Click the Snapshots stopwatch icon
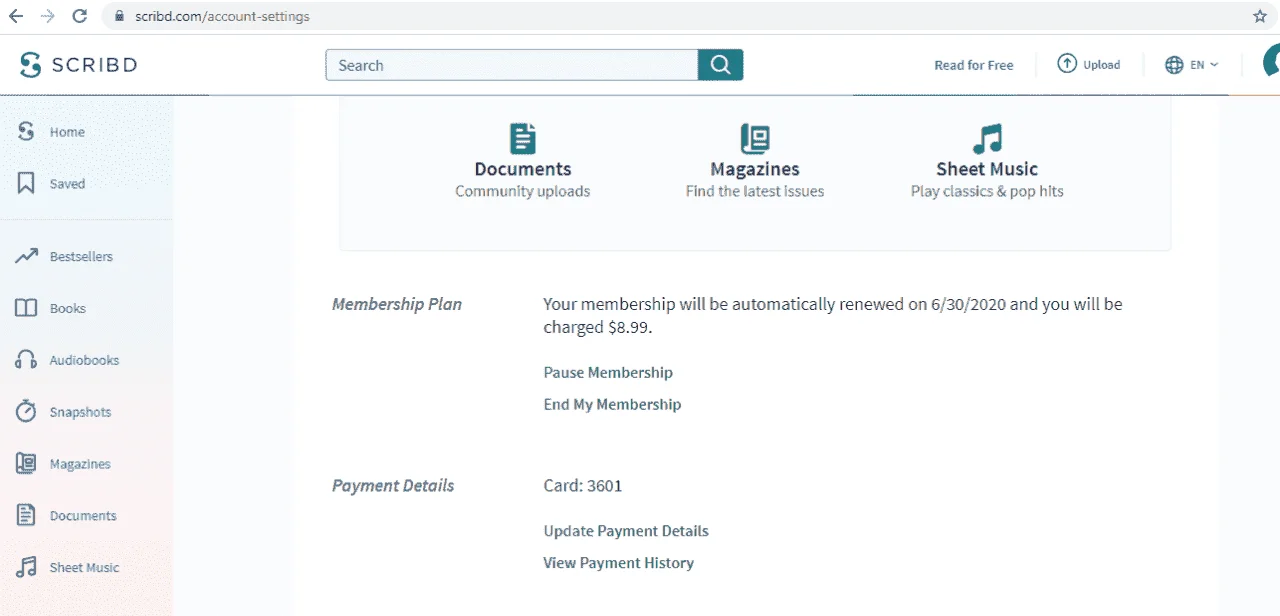Viewport: 1280px width, 616px height. click(26, 411)
